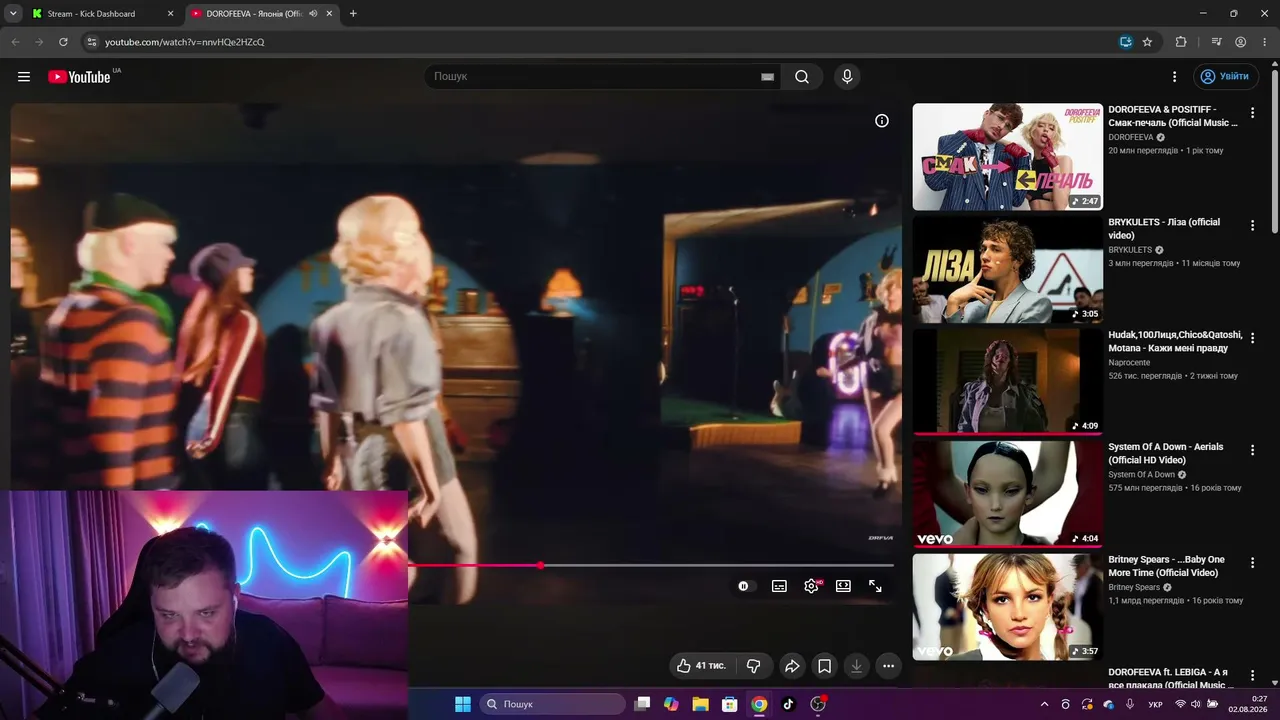Play the Britney Spears vevo thumbnail
1280x720 pixels.
pyautogui.click(x=1007, y=607)
